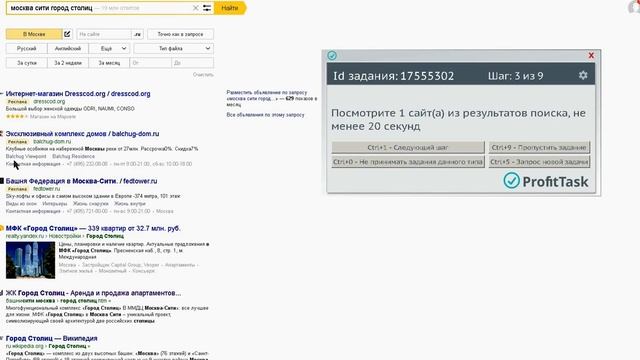Click the Магазин на Маркете rating link
The width and height of the screenshot is (640, 360).
point(53,116)
